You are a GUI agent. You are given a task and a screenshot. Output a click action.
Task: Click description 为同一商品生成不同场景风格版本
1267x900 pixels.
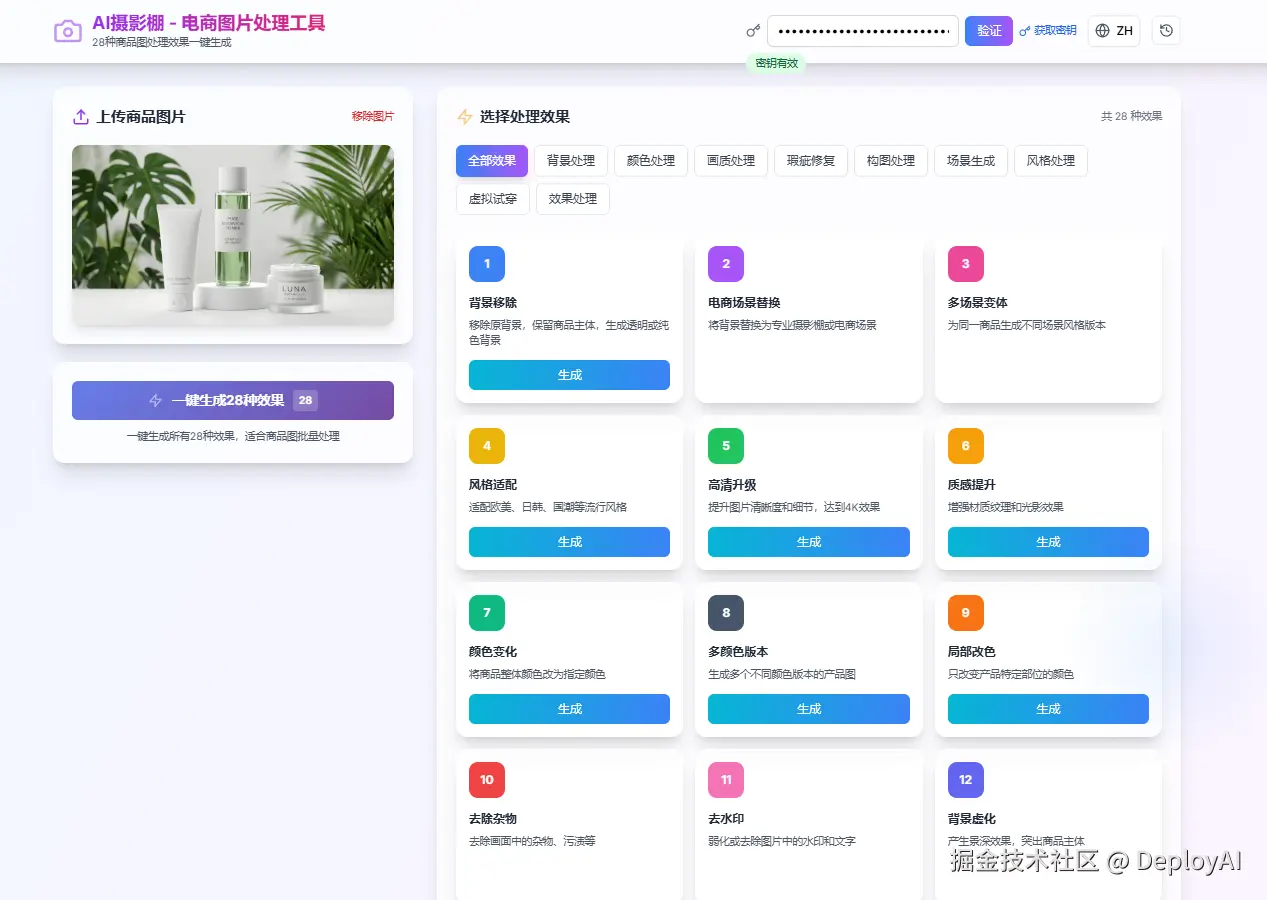[x=1027, y=325]
